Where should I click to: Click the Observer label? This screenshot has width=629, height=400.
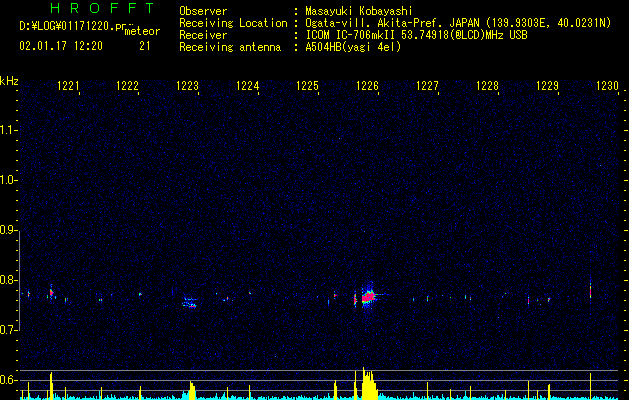tap(203, 11)
